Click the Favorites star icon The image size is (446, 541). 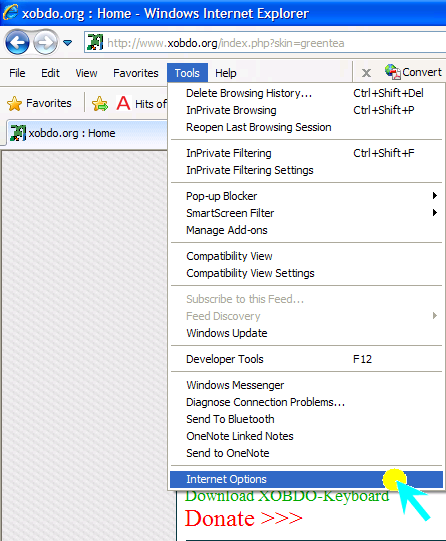(x=14, y=104)
